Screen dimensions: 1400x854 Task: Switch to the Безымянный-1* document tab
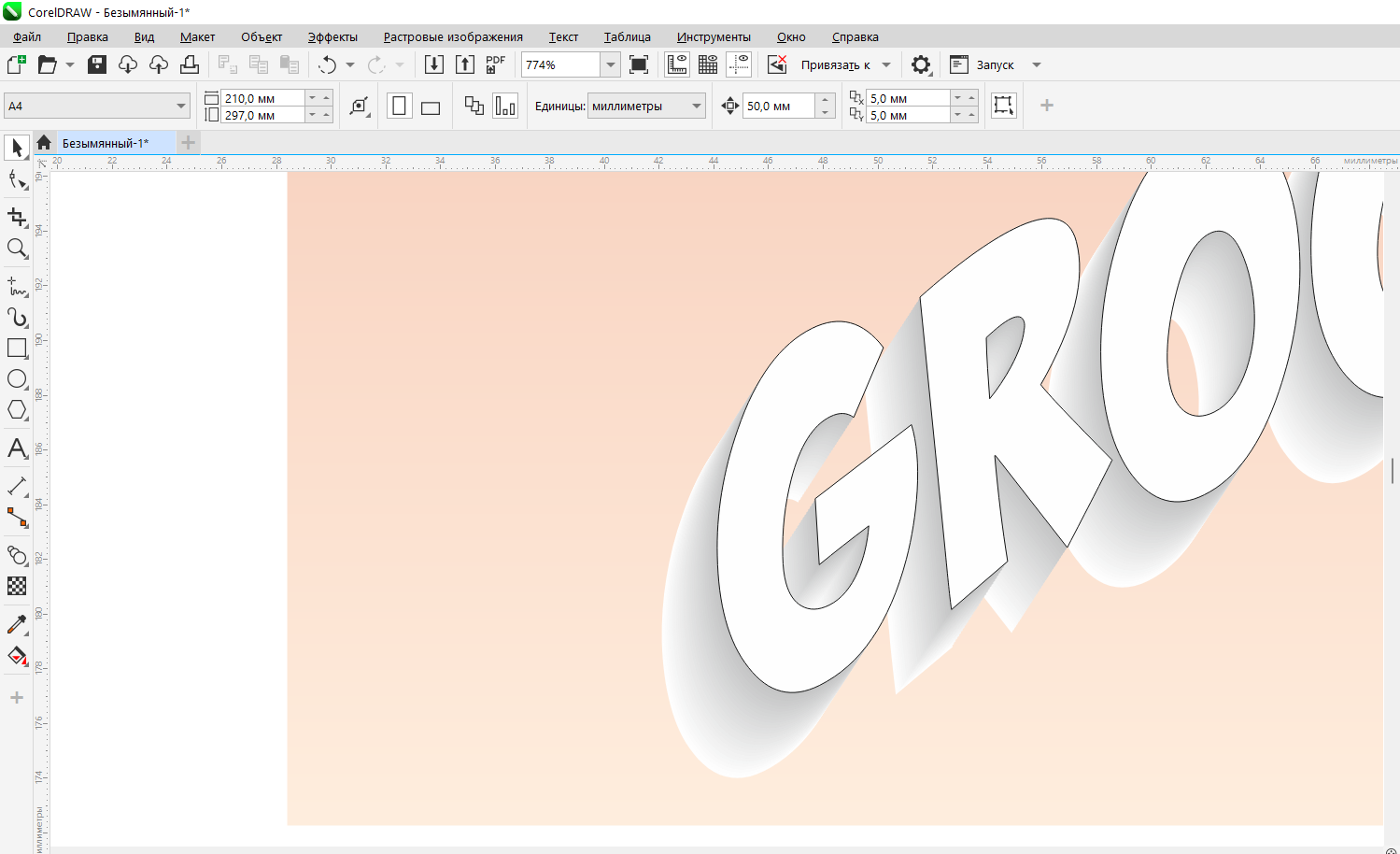click(106, 143)
